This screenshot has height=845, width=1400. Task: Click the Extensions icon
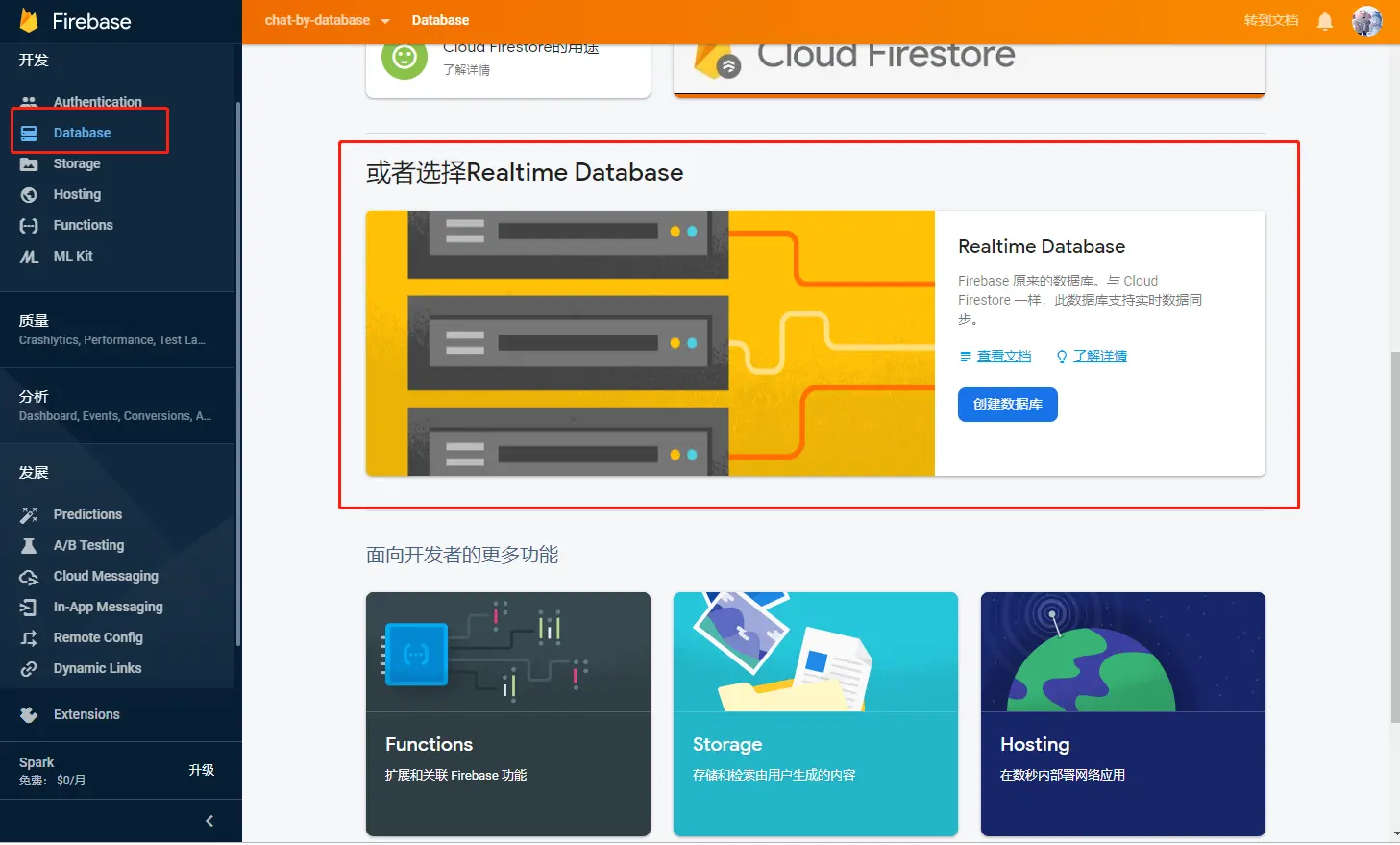pos(29,714)
